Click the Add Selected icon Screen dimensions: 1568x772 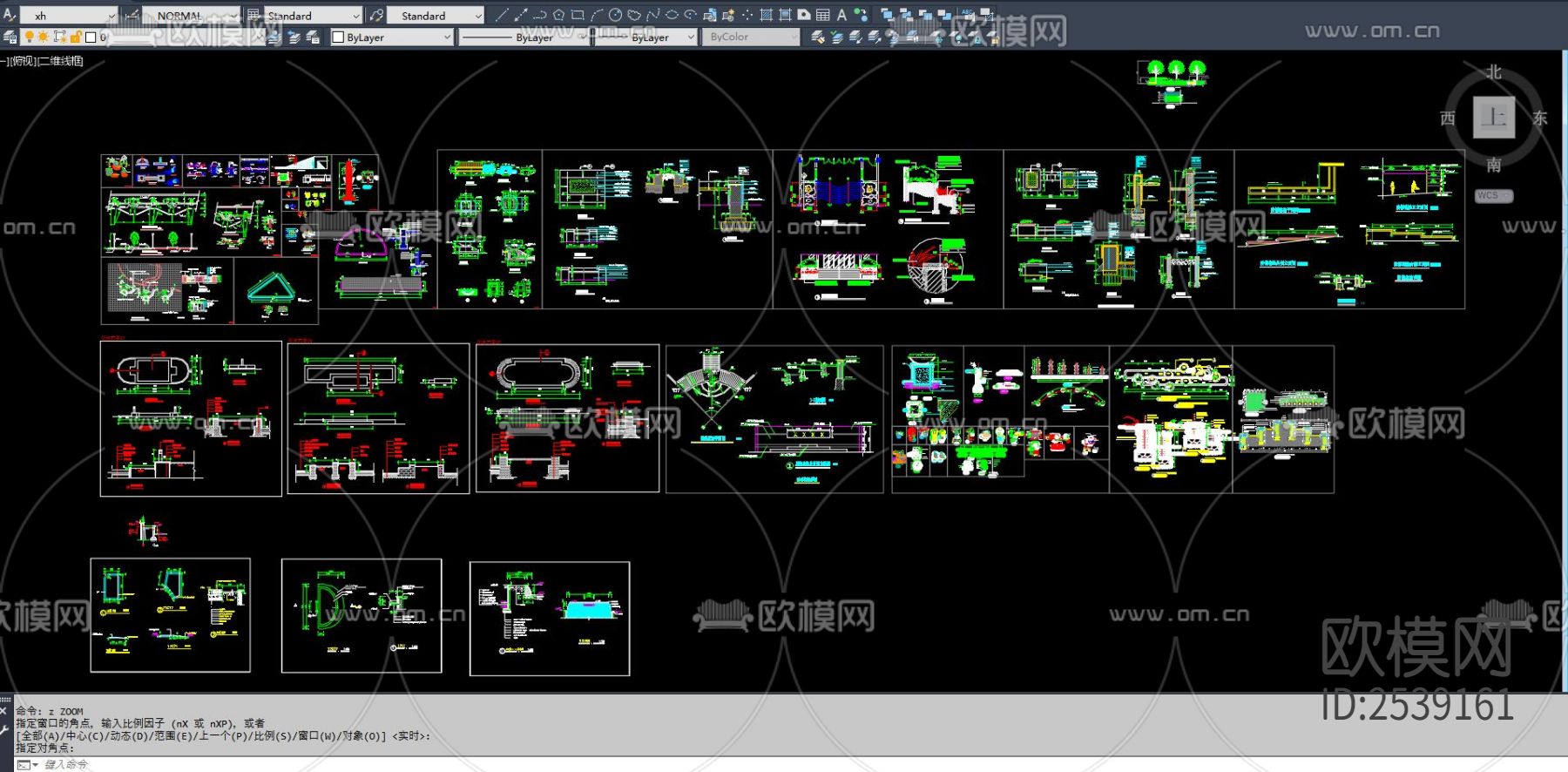(x=861, y=15)
